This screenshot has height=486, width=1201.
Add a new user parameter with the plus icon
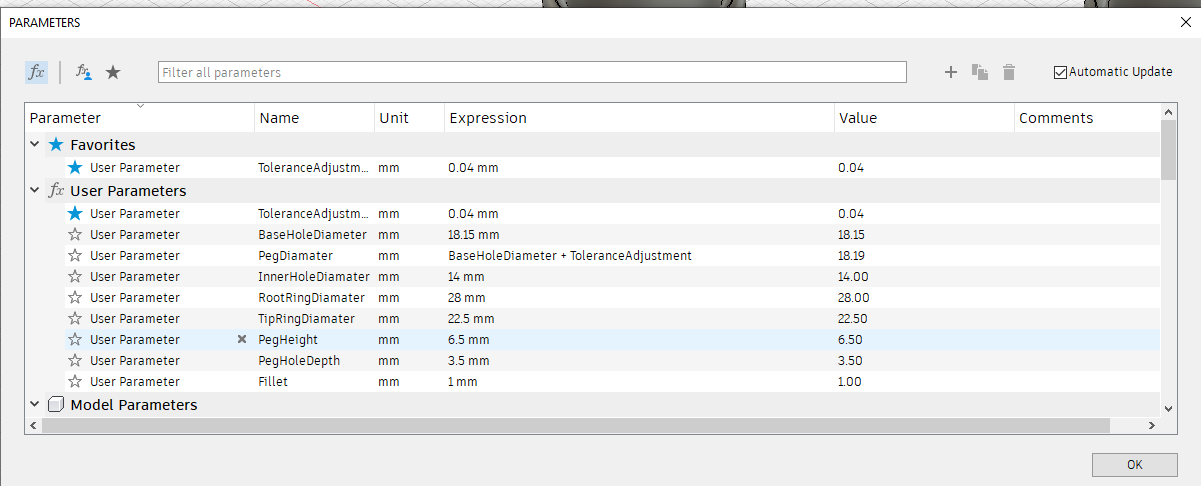click(x=951, y=72)
